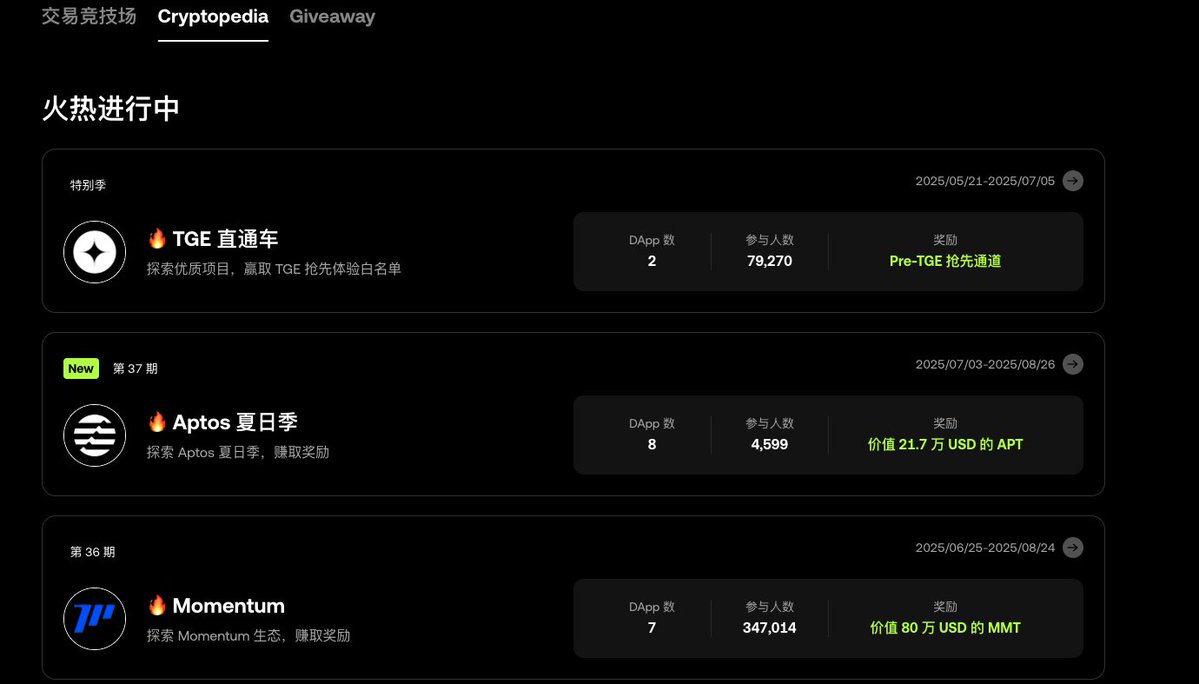1199x684 pixels.
Task: Open the TGE 直通车 title link
Action: (x=226, y=239)
